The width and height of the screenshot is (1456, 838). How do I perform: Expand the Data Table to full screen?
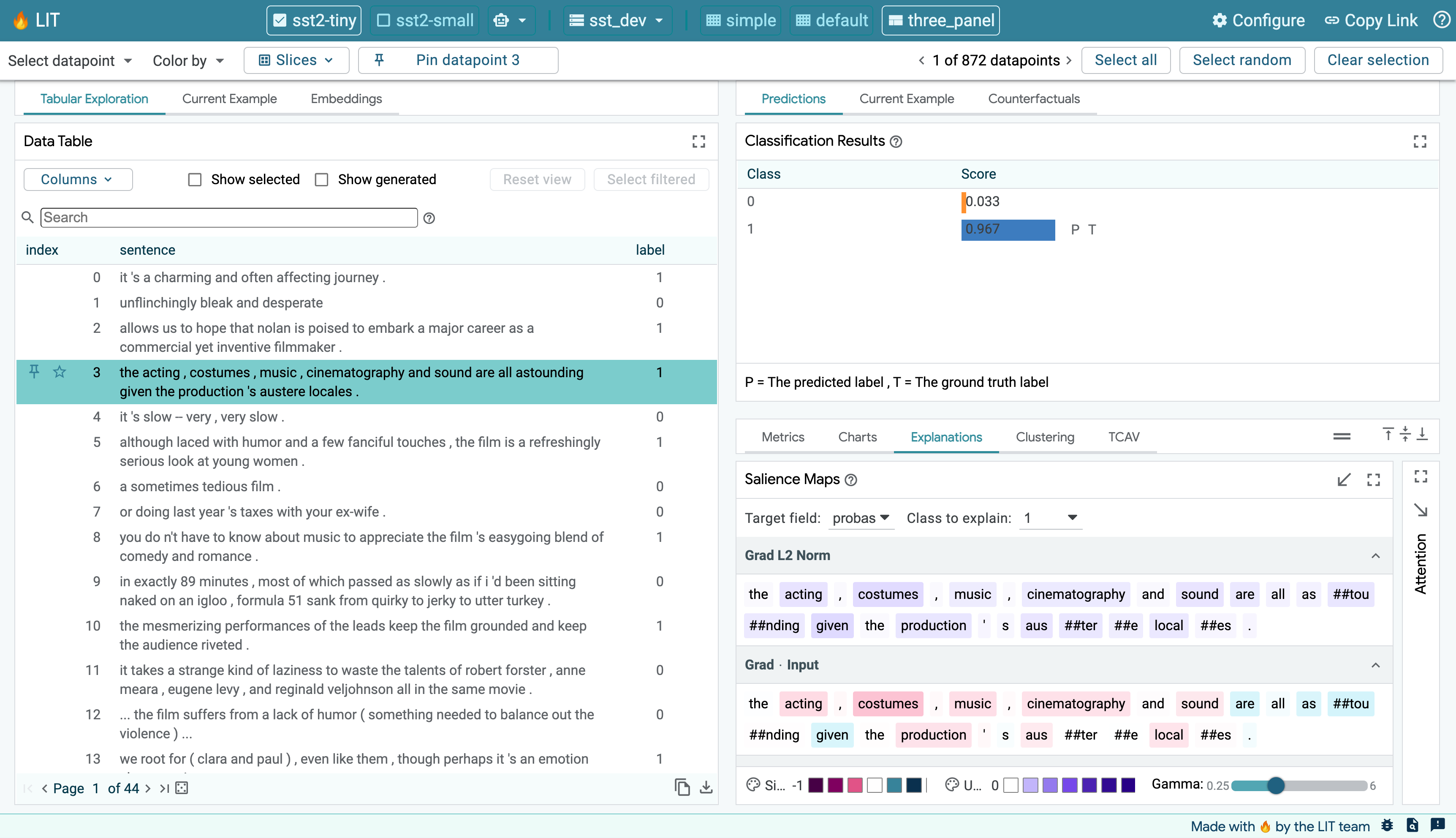698,141
